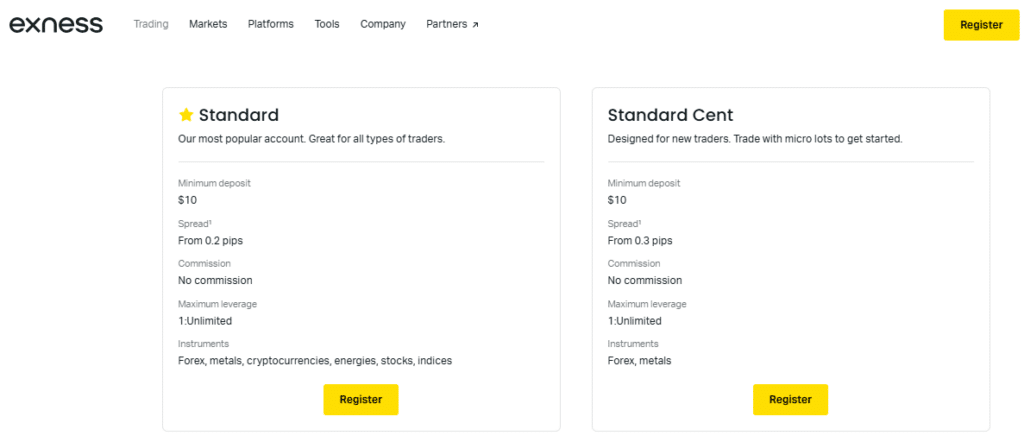
Task: Register for the Standard Cent account
Action: pyautogui.click(x=790, y=400)
